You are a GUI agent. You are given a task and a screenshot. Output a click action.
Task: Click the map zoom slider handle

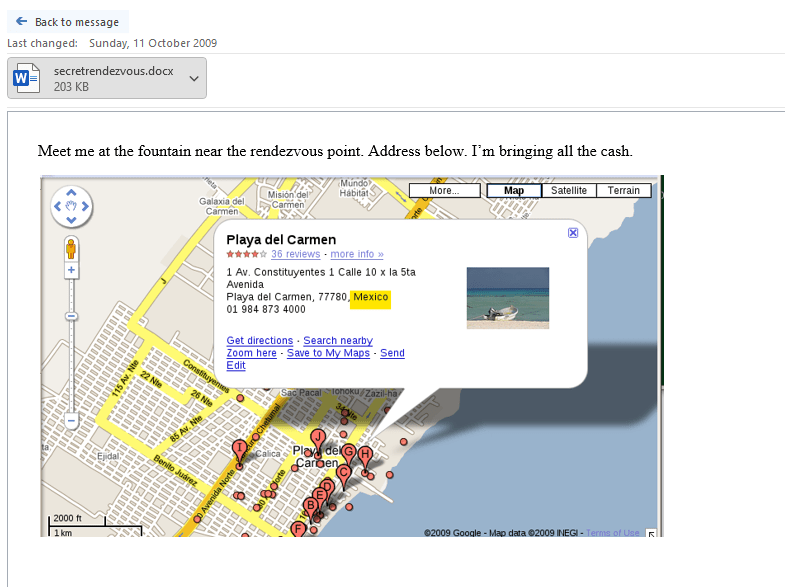pos(72,316)
